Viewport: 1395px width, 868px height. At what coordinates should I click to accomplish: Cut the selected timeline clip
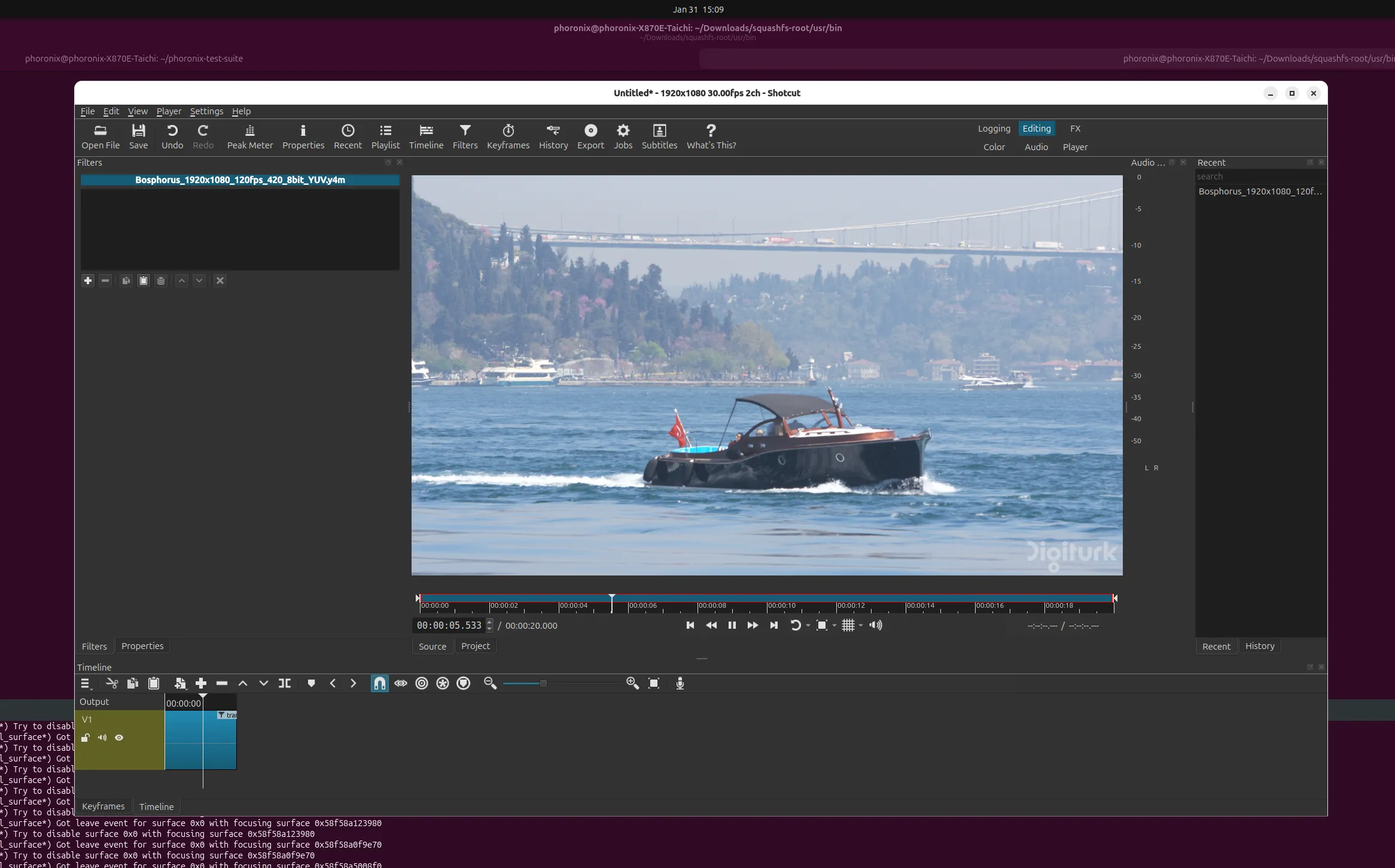[x=111, y=683]
